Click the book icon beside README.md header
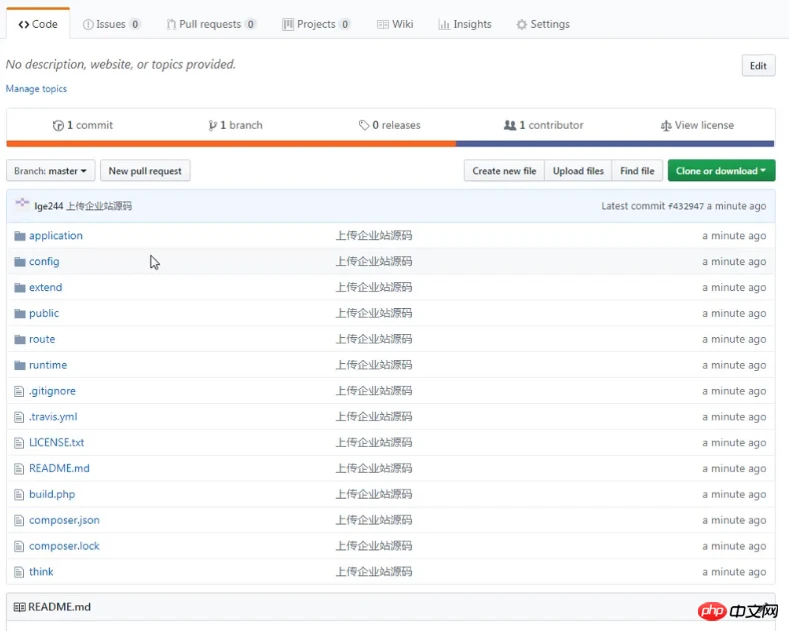789x631 pixels. pos(20,607)
